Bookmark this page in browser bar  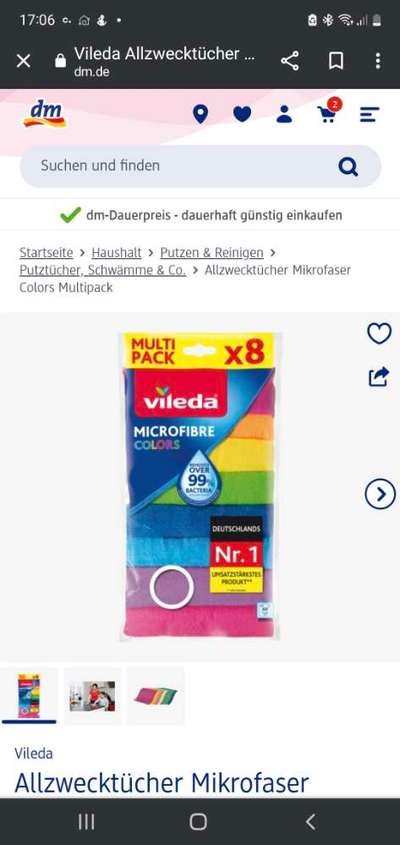click(x=336, y=61)
